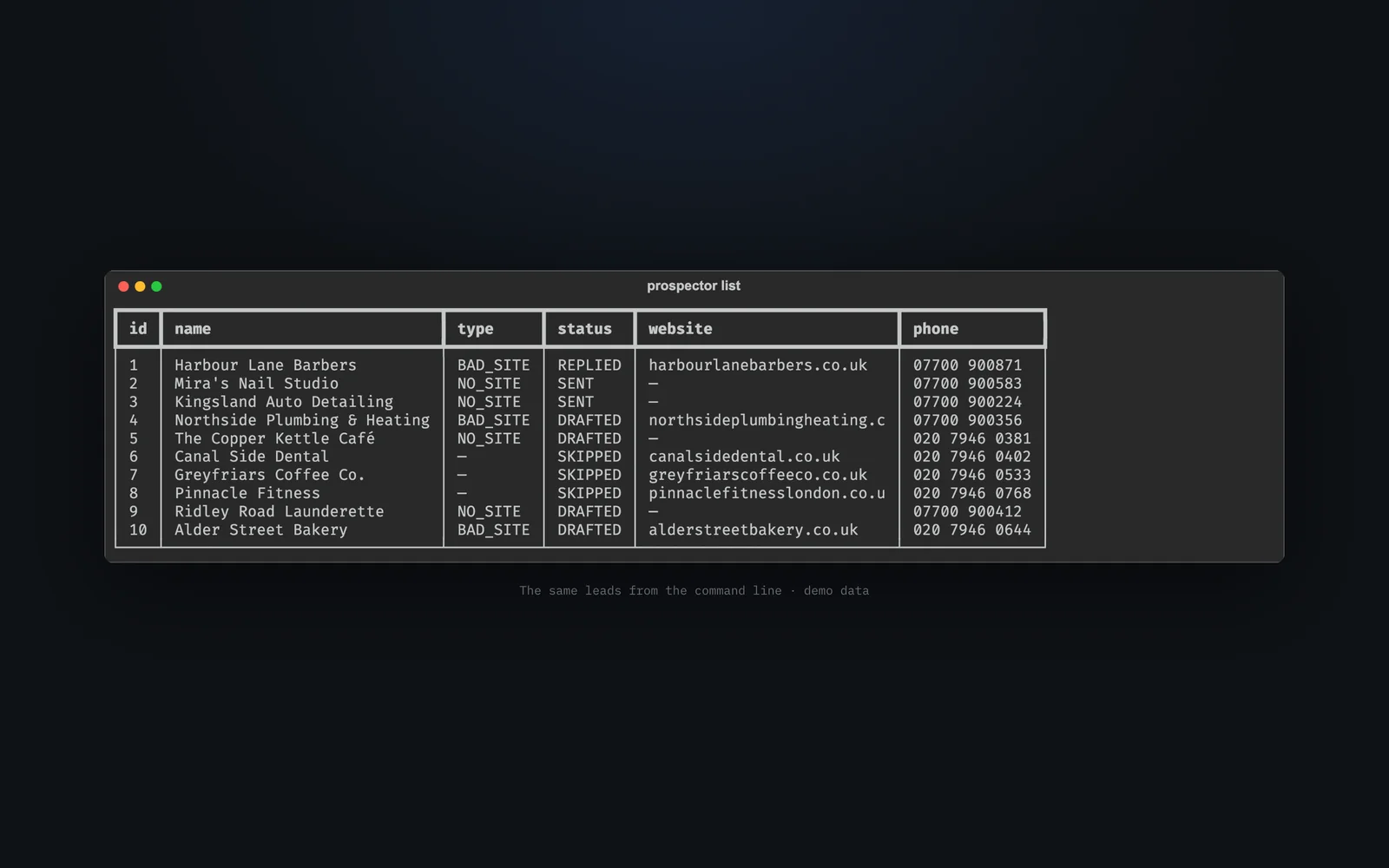
Task: Select 'Harbour Lane Barbers' name cell
Action: pyautogui.click(x=266, y=365)
